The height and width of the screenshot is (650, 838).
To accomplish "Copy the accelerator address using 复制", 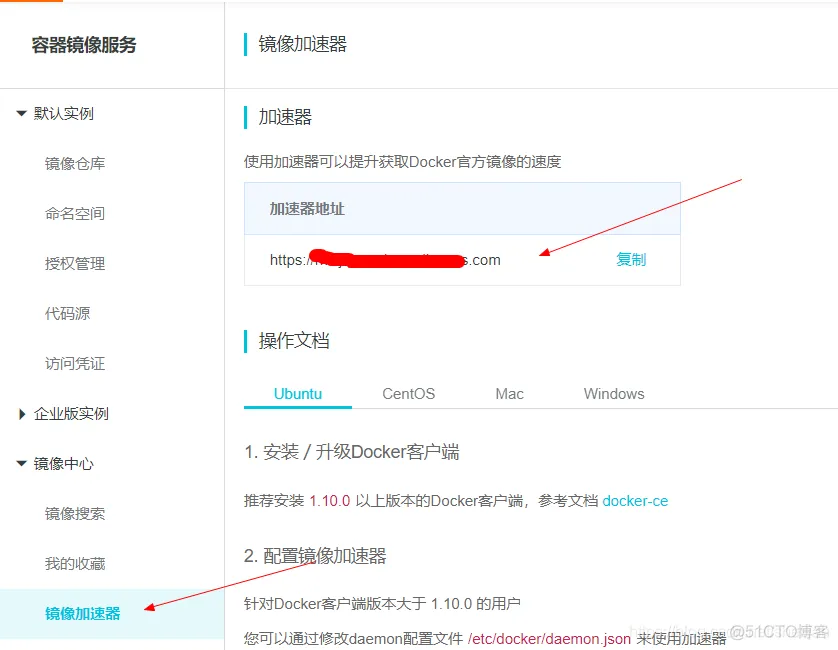I will tap(631, 259).
